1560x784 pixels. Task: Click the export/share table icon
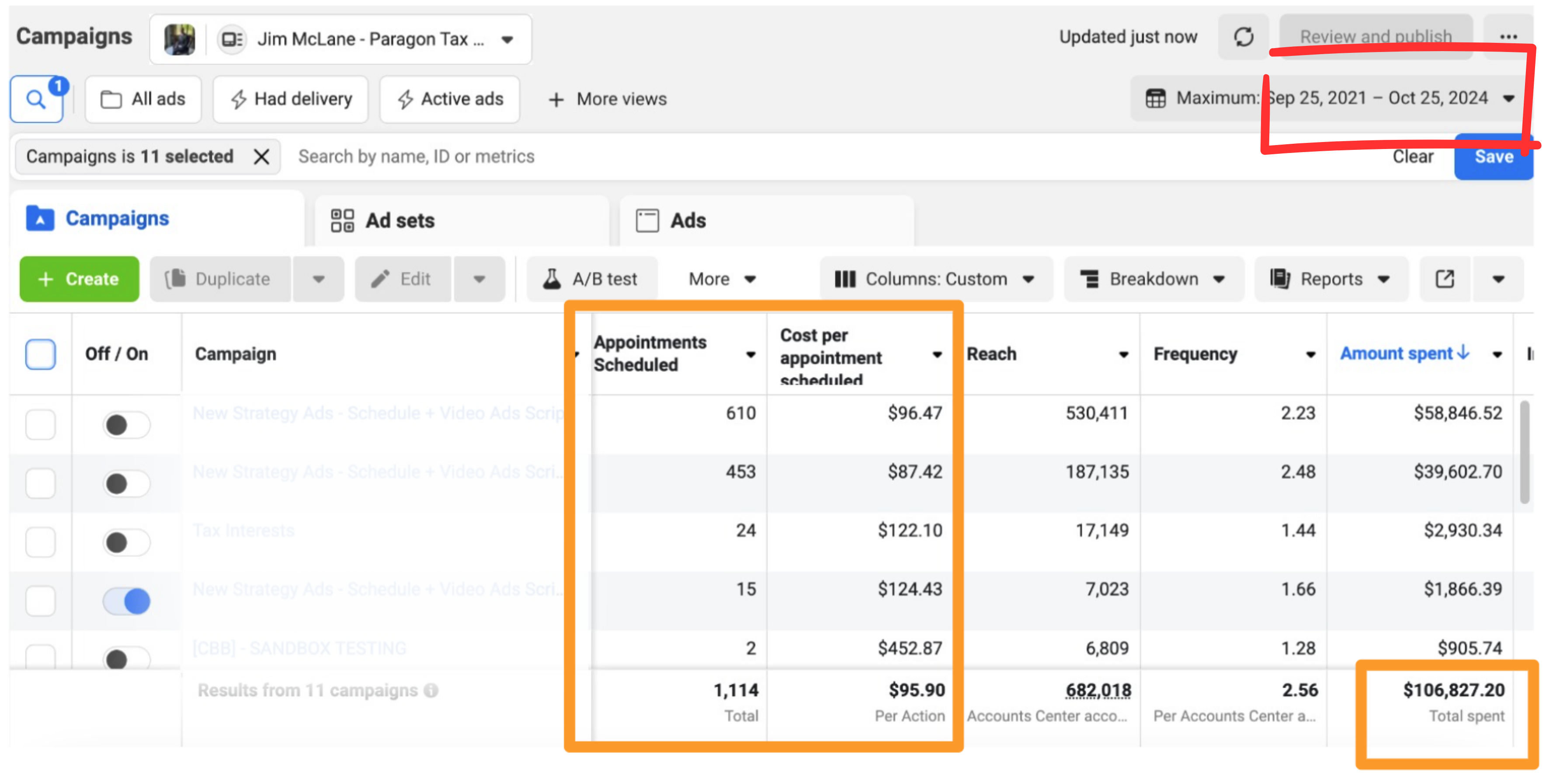[x=1444, y=279]
